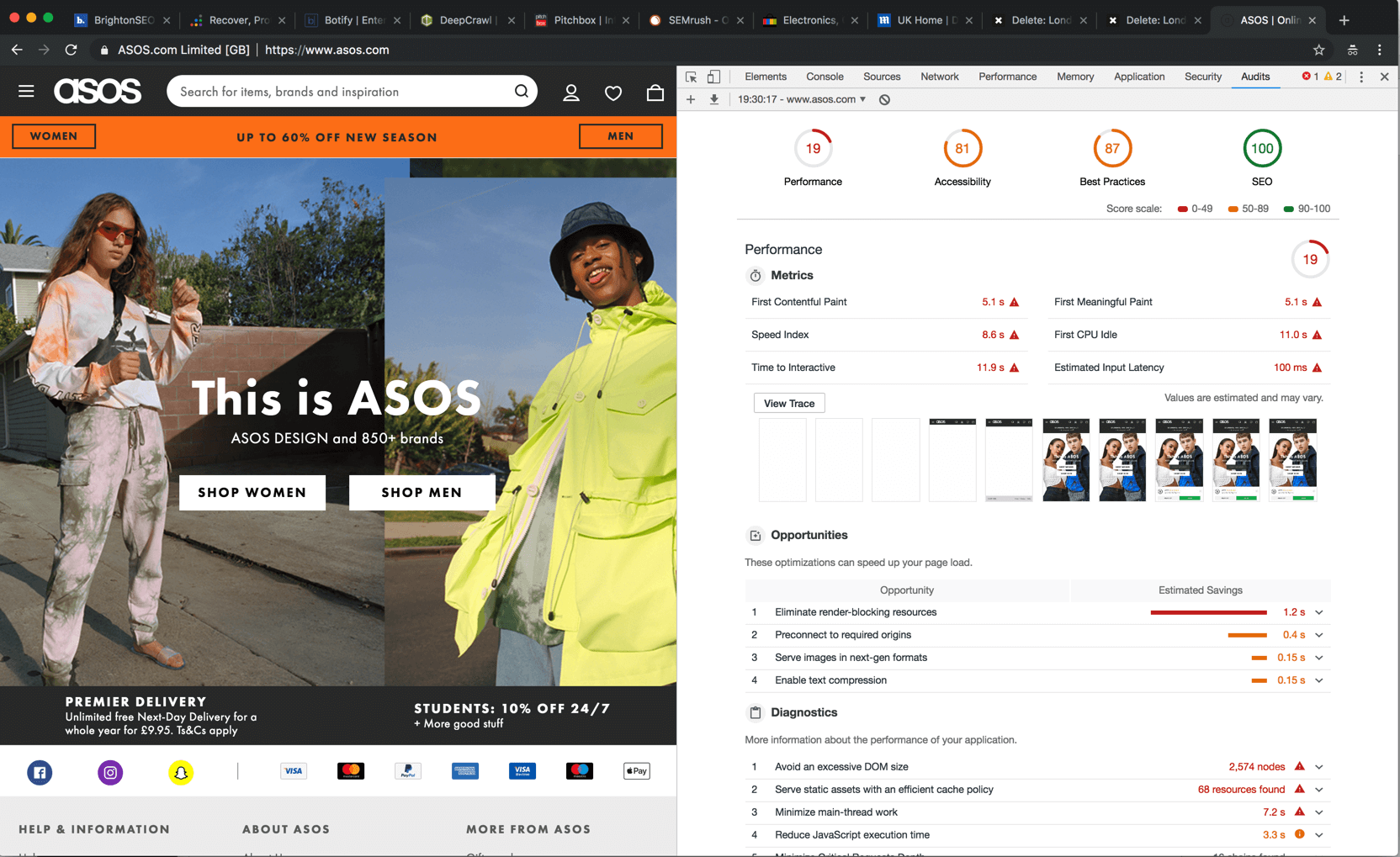Image resolution: width=1400 pixels, height=857 pixels.
Task: Jump to the Accessibility score gauge
Action: point(962,149)
